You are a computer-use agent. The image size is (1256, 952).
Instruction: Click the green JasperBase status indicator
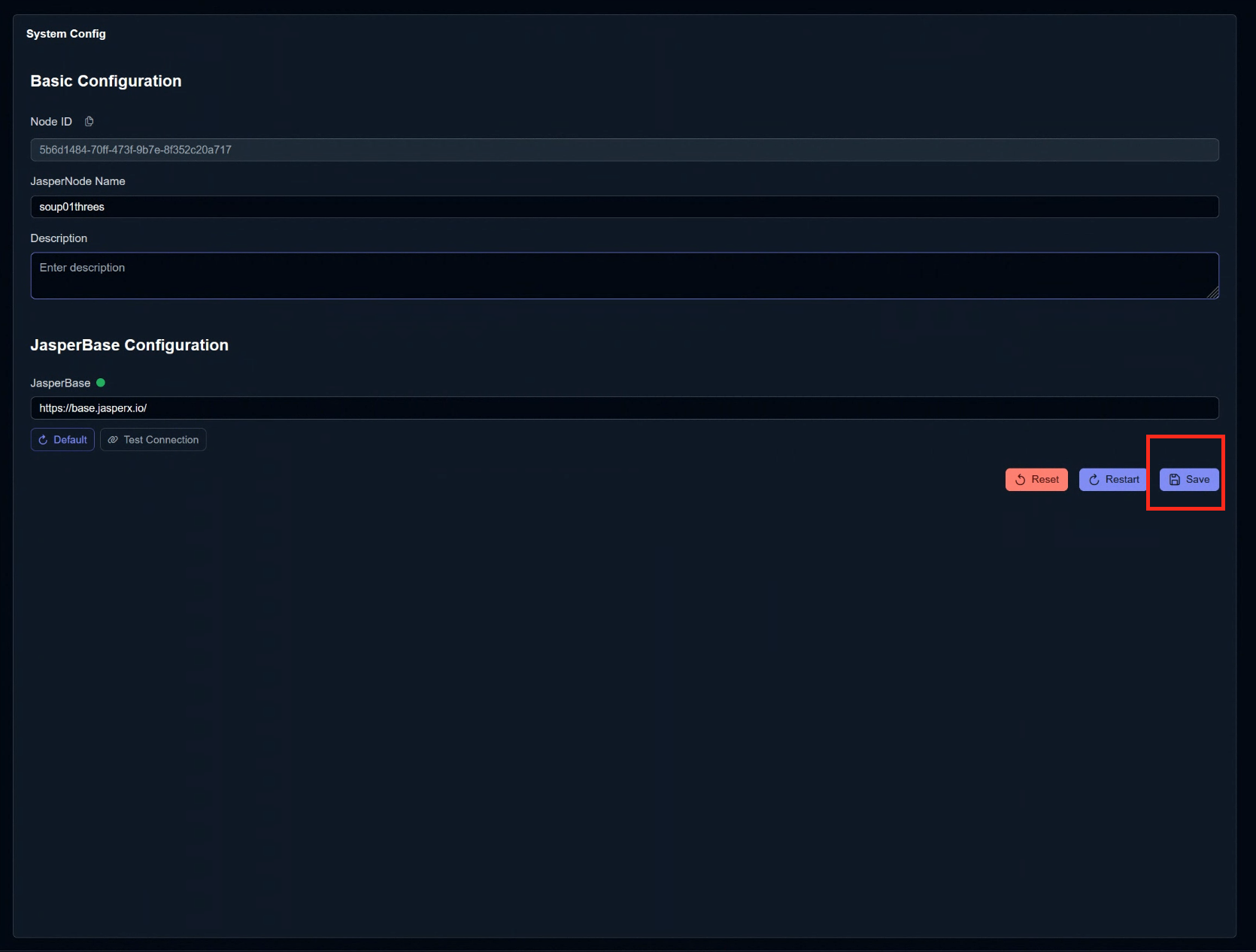coord(101,383)
